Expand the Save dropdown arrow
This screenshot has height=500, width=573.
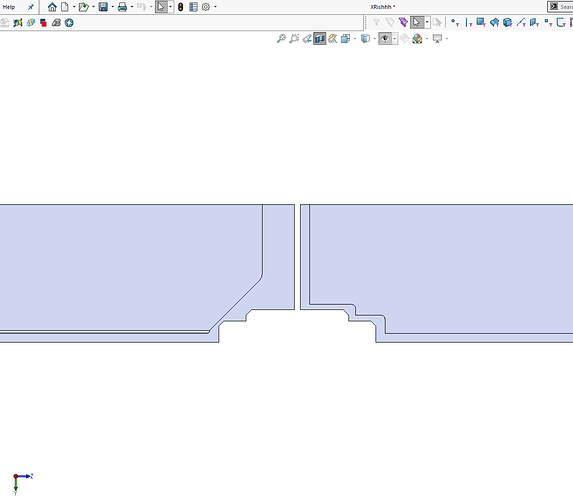[x=112, y=7]
